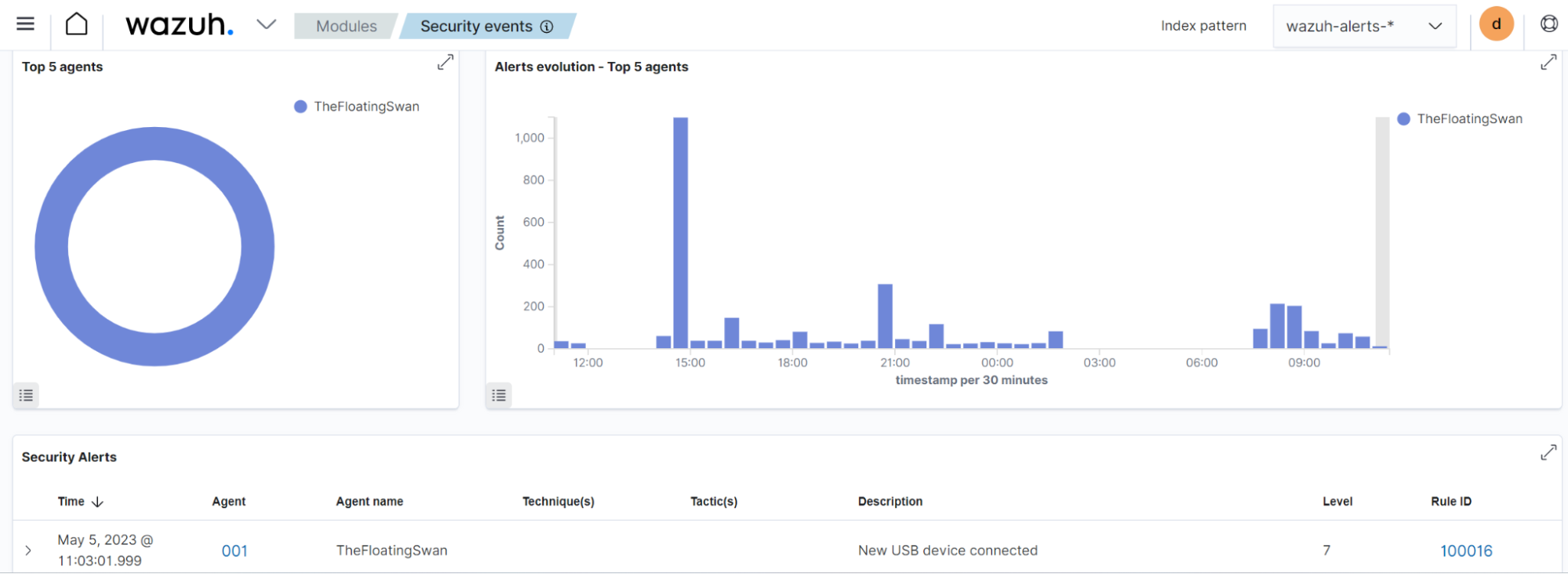Click TheFloatingSwan legend color in donut panel
This screenshot has height=574, width=1568.
300,107
